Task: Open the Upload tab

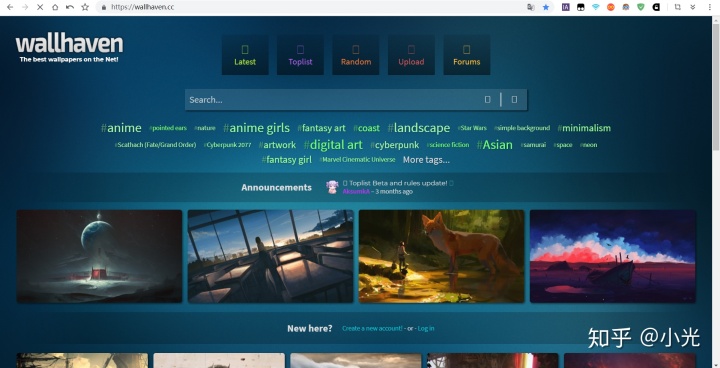Action: (411, 55)
